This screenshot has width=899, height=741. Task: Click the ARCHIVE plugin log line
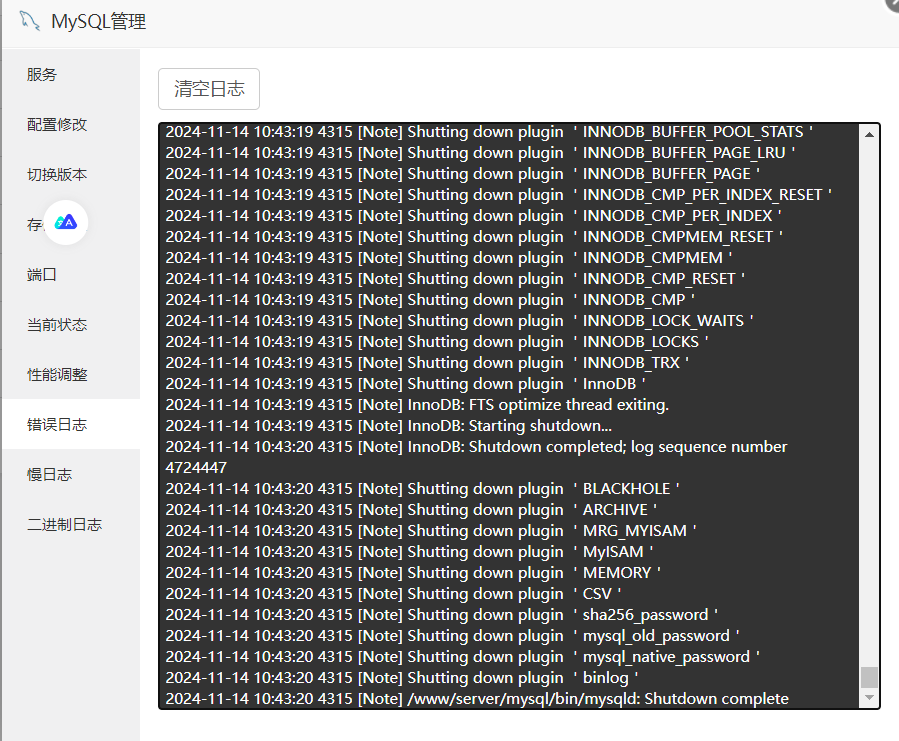click(411, 509)
